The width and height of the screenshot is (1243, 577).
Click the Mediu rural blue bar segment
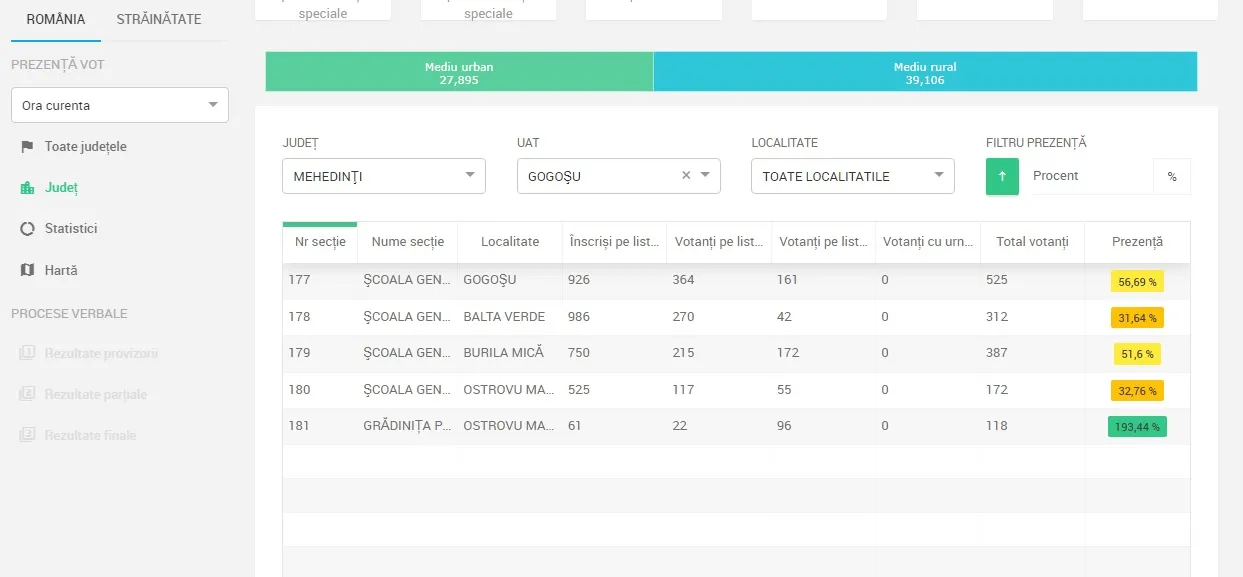[925, 72]
